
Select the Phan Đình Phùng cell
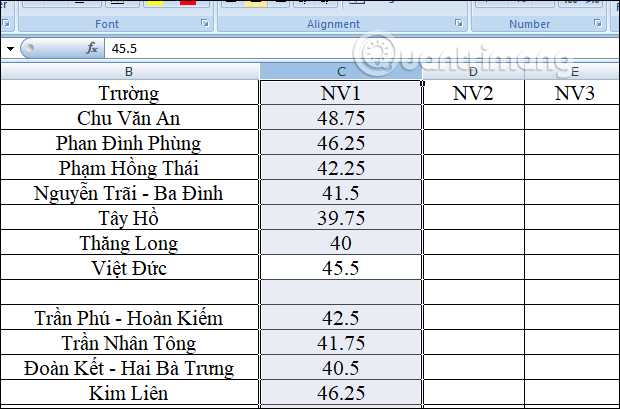coord(130,142)
